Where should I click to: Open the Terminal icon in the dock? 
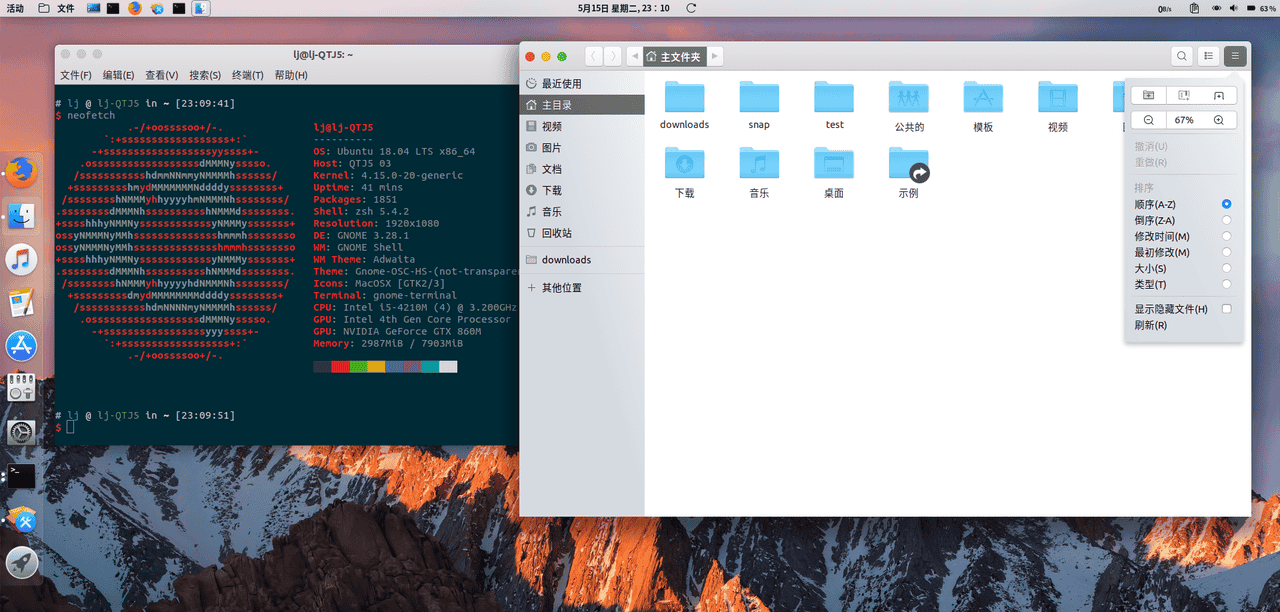coord(21,476)
